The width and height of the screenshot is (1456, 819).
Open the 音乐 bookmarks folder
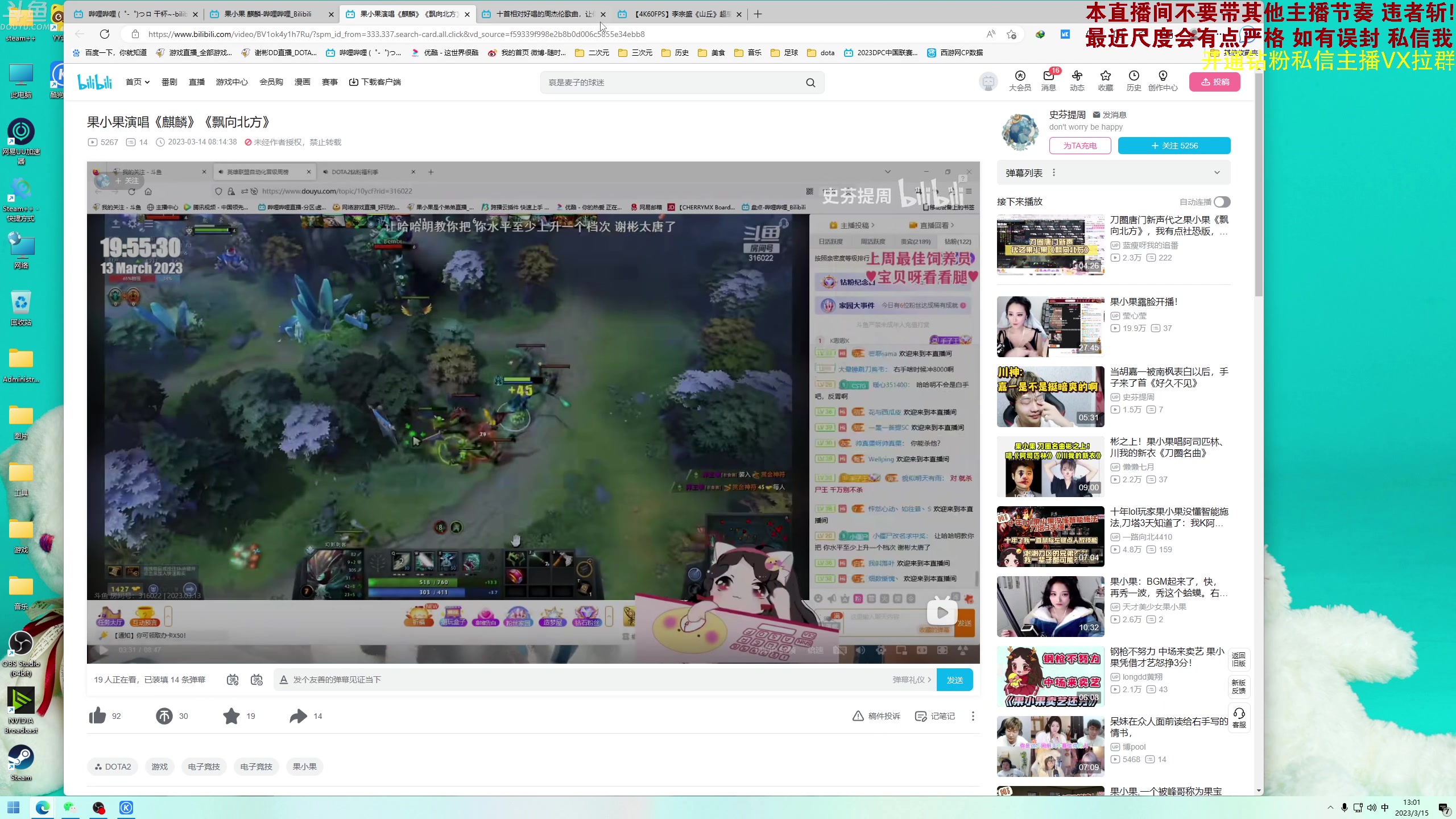tap(748, 53)
